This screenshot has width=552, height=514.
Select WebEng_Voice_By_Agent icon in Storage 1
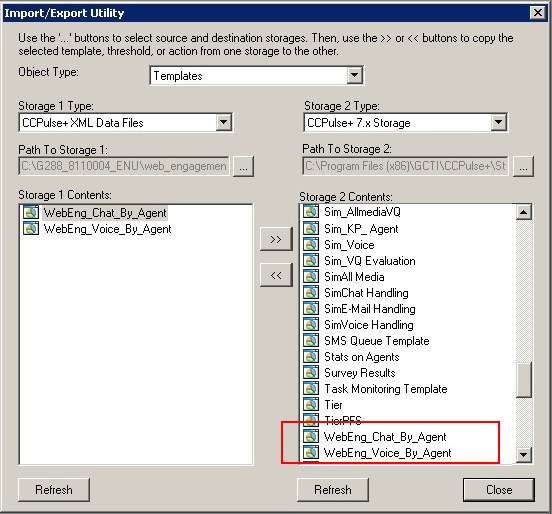pos(31,228)
